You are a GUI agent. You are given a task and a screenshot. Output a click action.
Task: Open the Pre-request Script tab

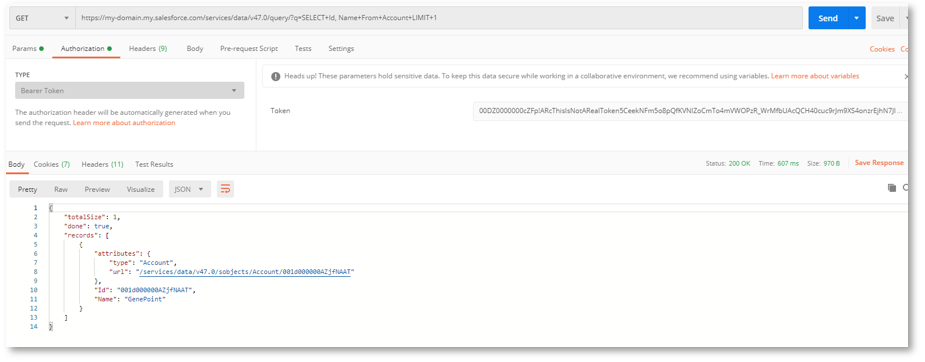[x=249, y=48]
